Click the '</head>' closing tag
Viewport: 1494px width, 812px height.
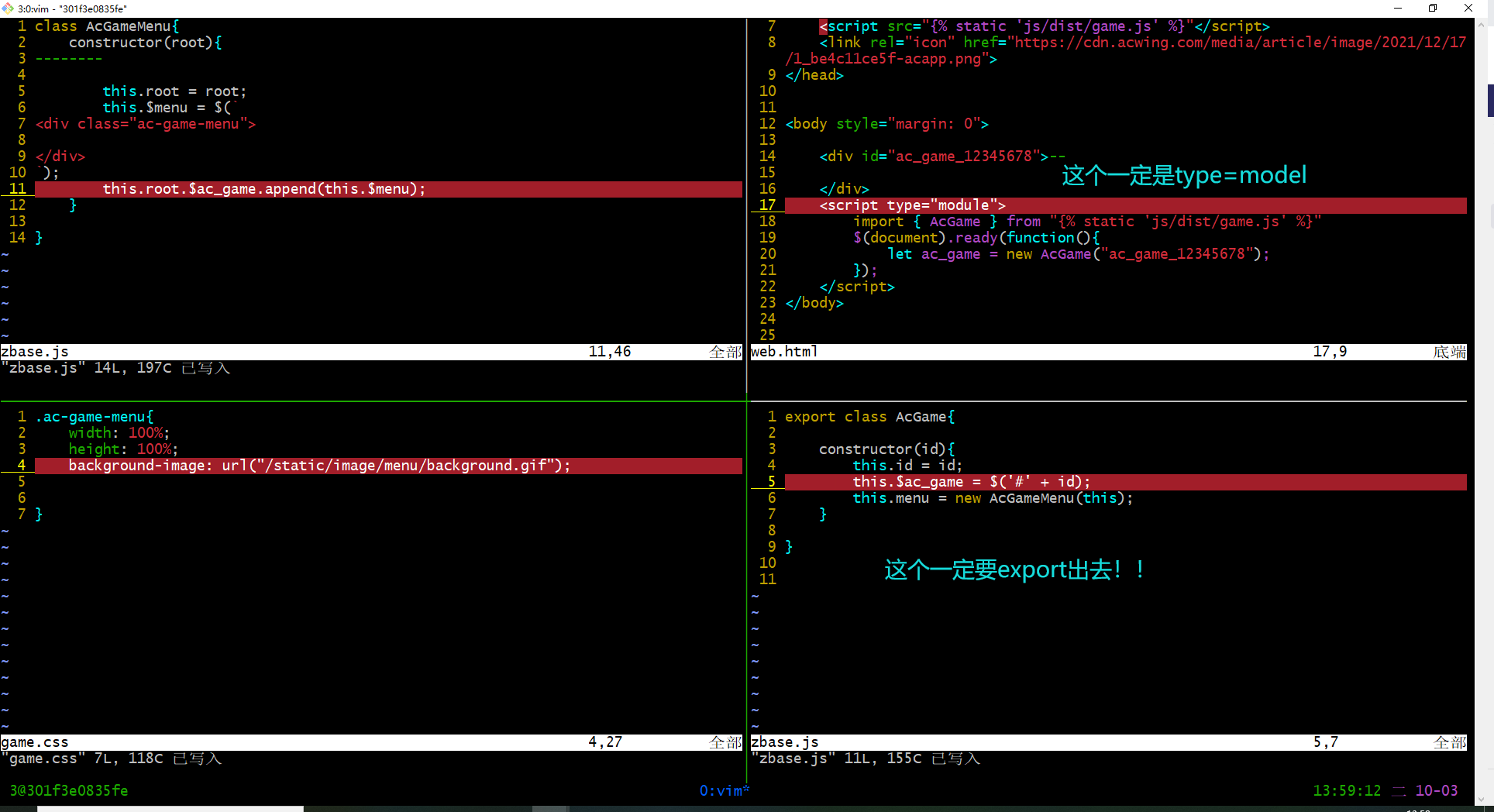point(814,75)
